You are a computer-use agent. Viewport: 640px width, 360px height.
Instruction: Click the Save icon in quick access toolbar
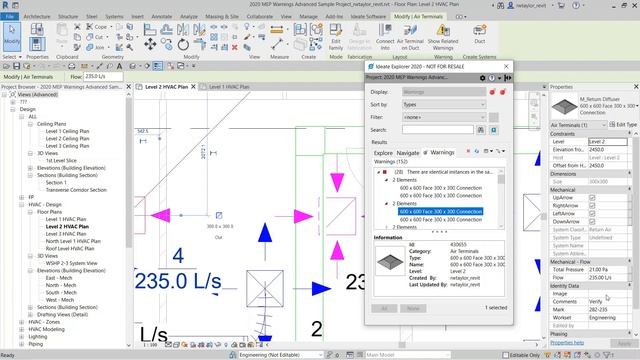[16, 66]
